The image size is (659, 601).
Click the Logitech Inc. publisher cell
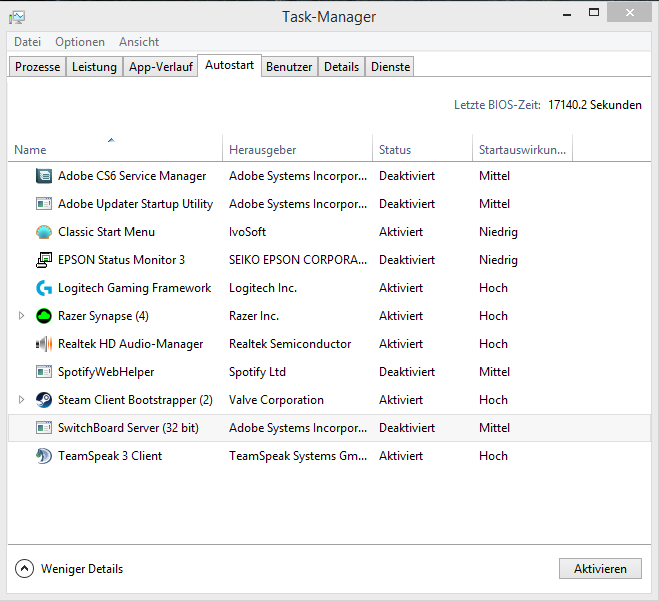click(x=263, y=288)
